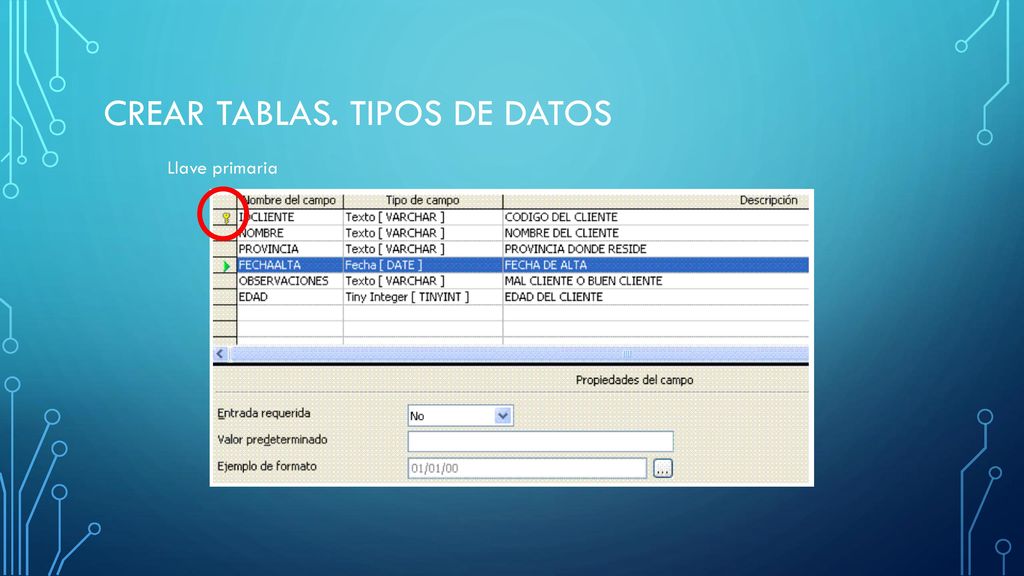Image resolution: width=1024 pixels, height=576 pixels.
Task: Click the Texto [ VARCHAR ] type for IDCLIENTE
Action: point(423,217)
